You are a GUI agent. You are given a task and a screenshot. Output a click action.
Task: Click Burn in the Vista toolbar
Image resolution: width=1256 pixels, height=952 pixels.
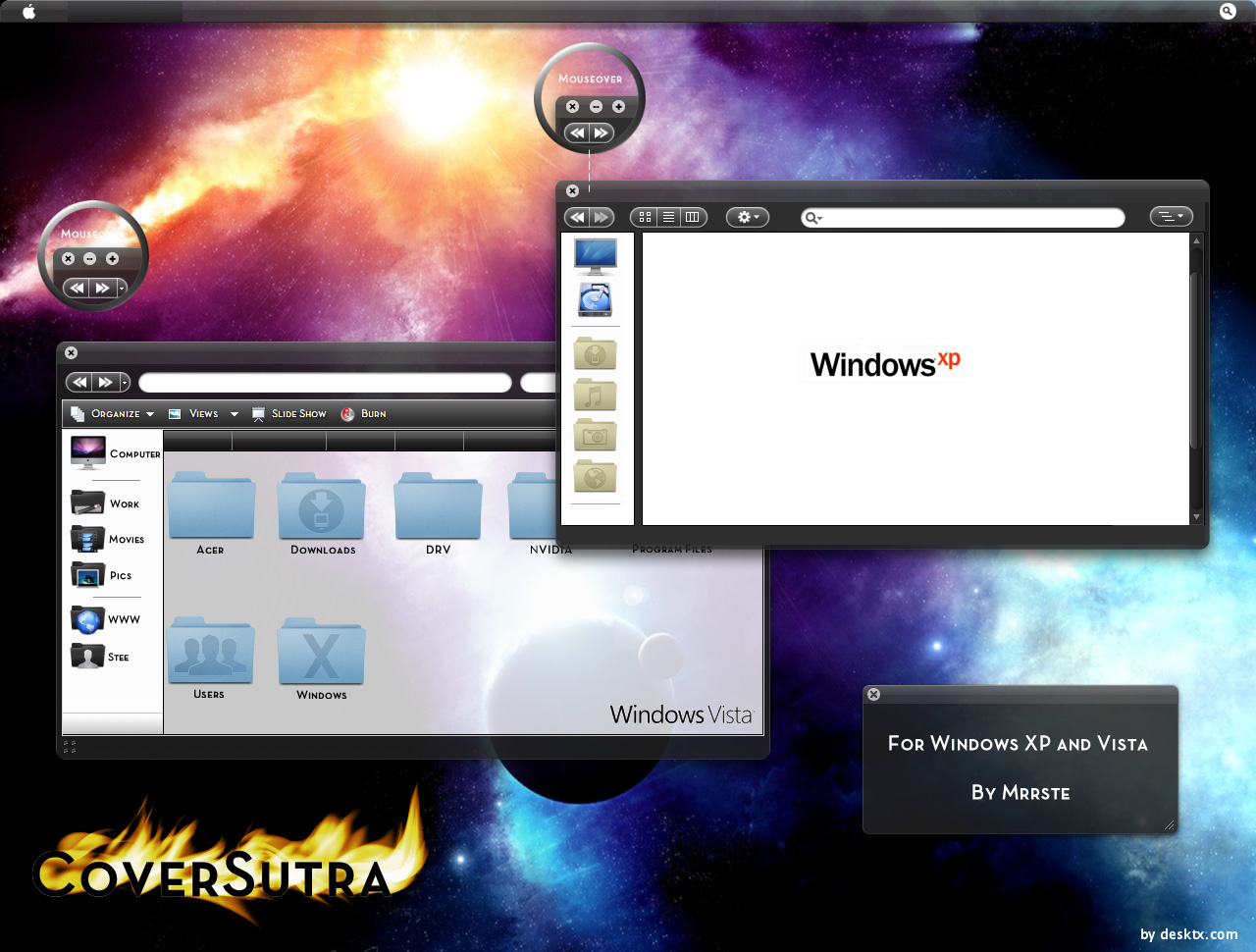(x=363, y=414)
